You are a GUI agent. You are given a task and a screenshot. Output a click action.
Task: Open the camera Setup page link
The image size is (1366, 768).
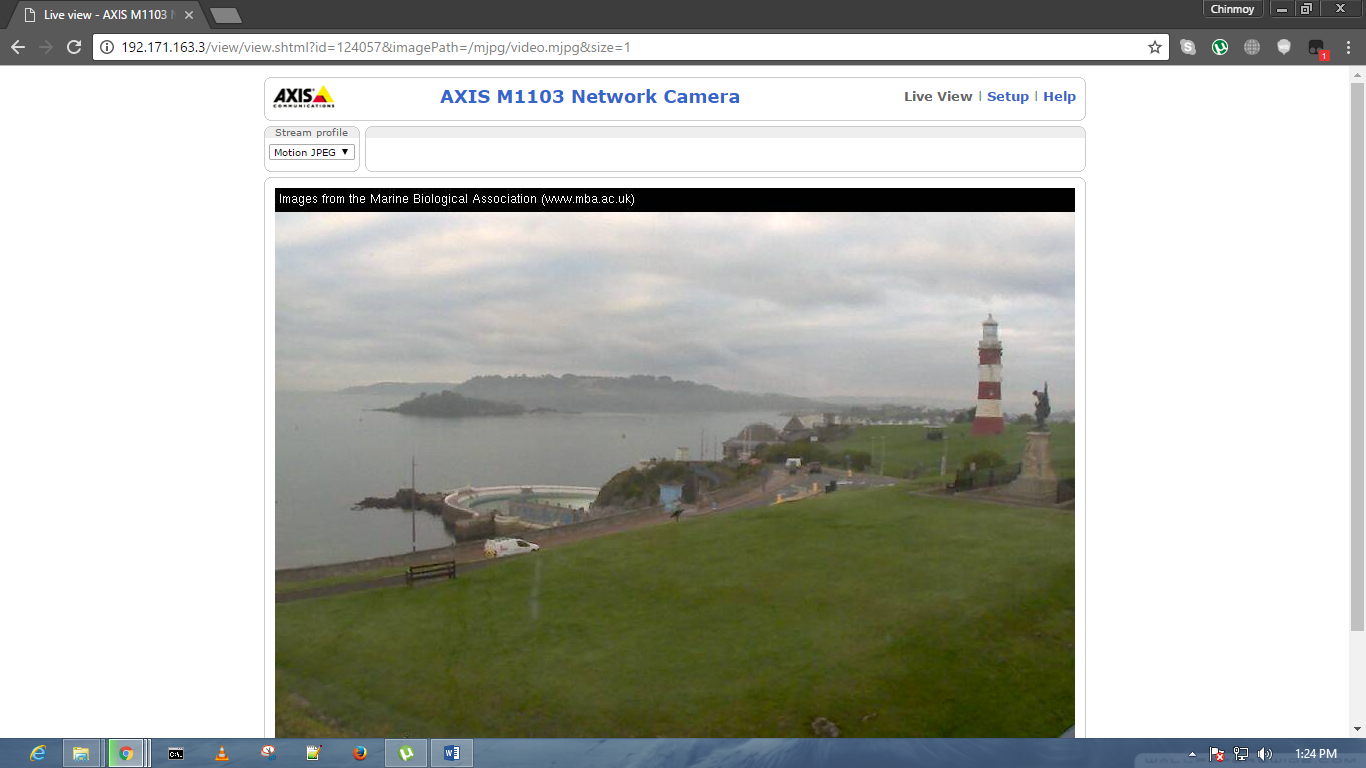point(1008,96)
